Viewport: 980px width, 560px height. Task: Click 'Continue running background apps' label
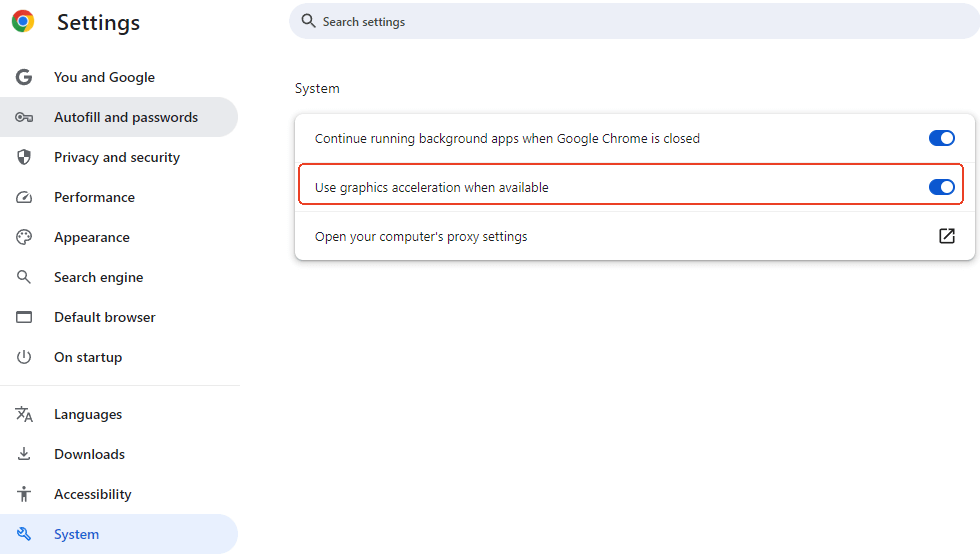click(507, 139)
